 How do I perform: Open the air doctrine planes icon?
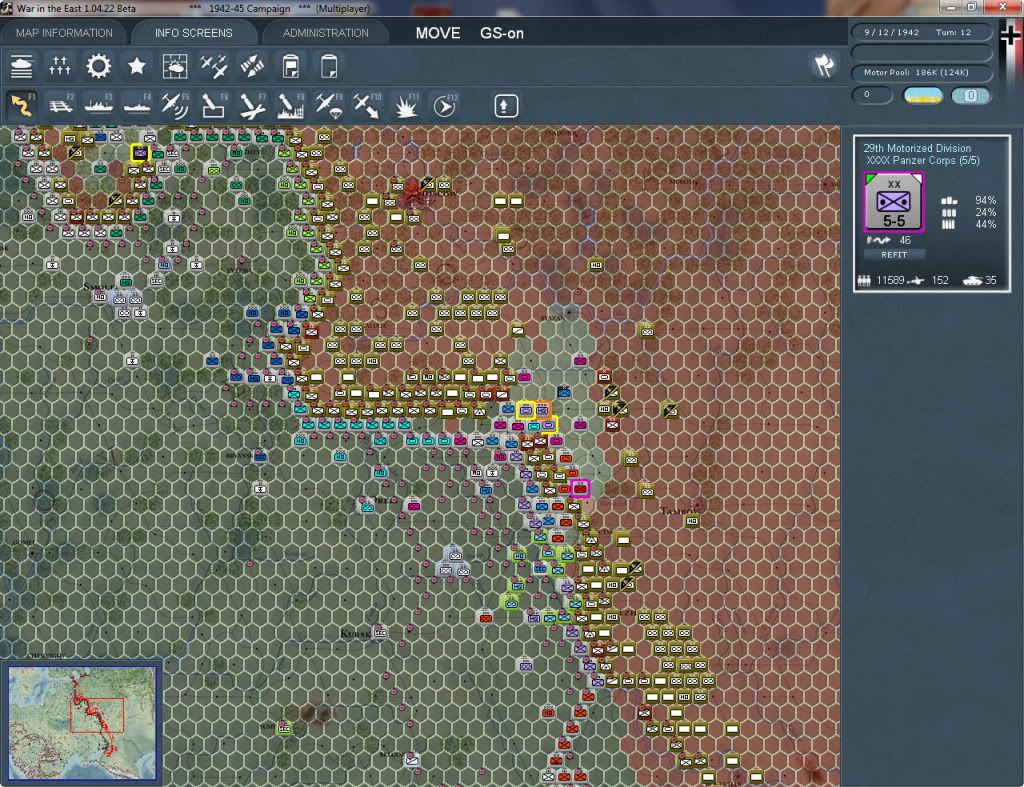(214, 66)
